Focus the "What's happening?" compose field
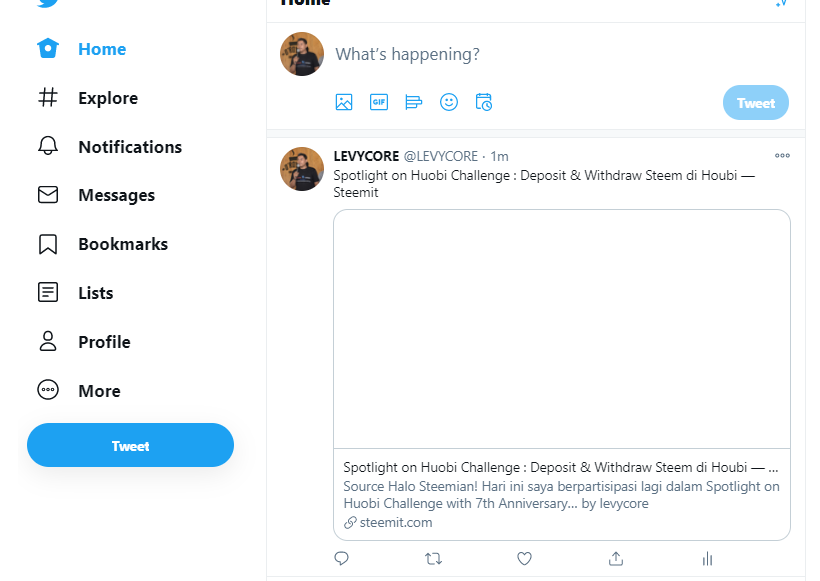This screenshot has height=581, width=820. point(562,54)
